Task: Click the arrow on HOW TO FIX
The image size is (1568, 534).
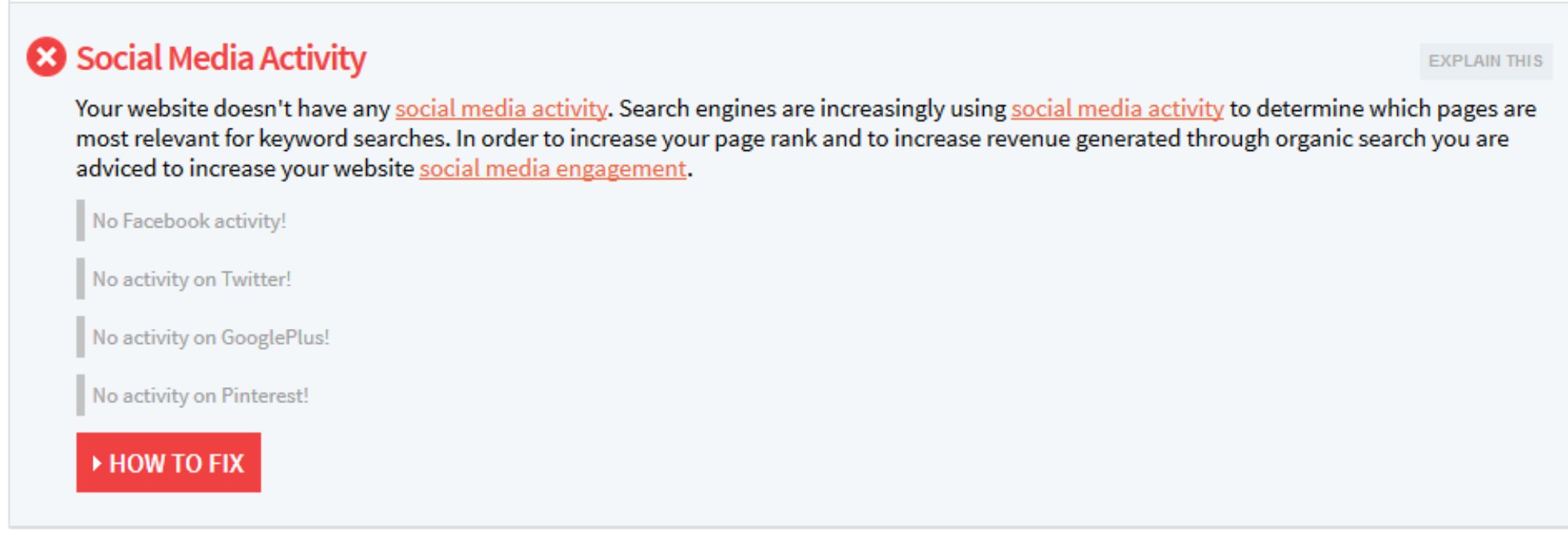Action: tap(97, 463)
